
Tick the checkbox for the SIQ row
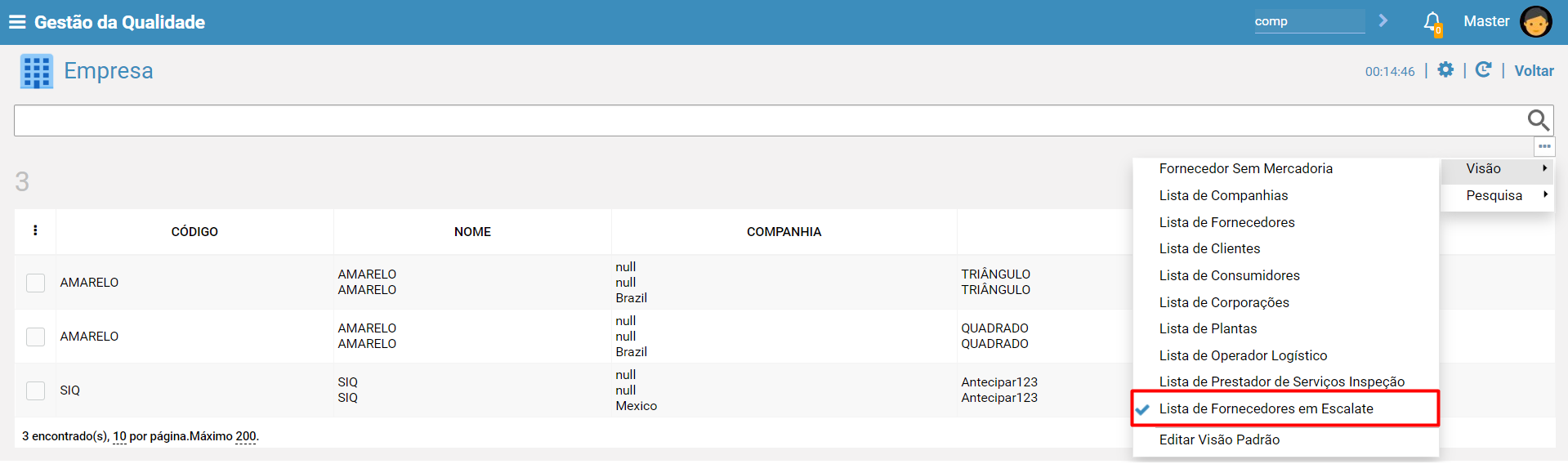tap(35, 390)
